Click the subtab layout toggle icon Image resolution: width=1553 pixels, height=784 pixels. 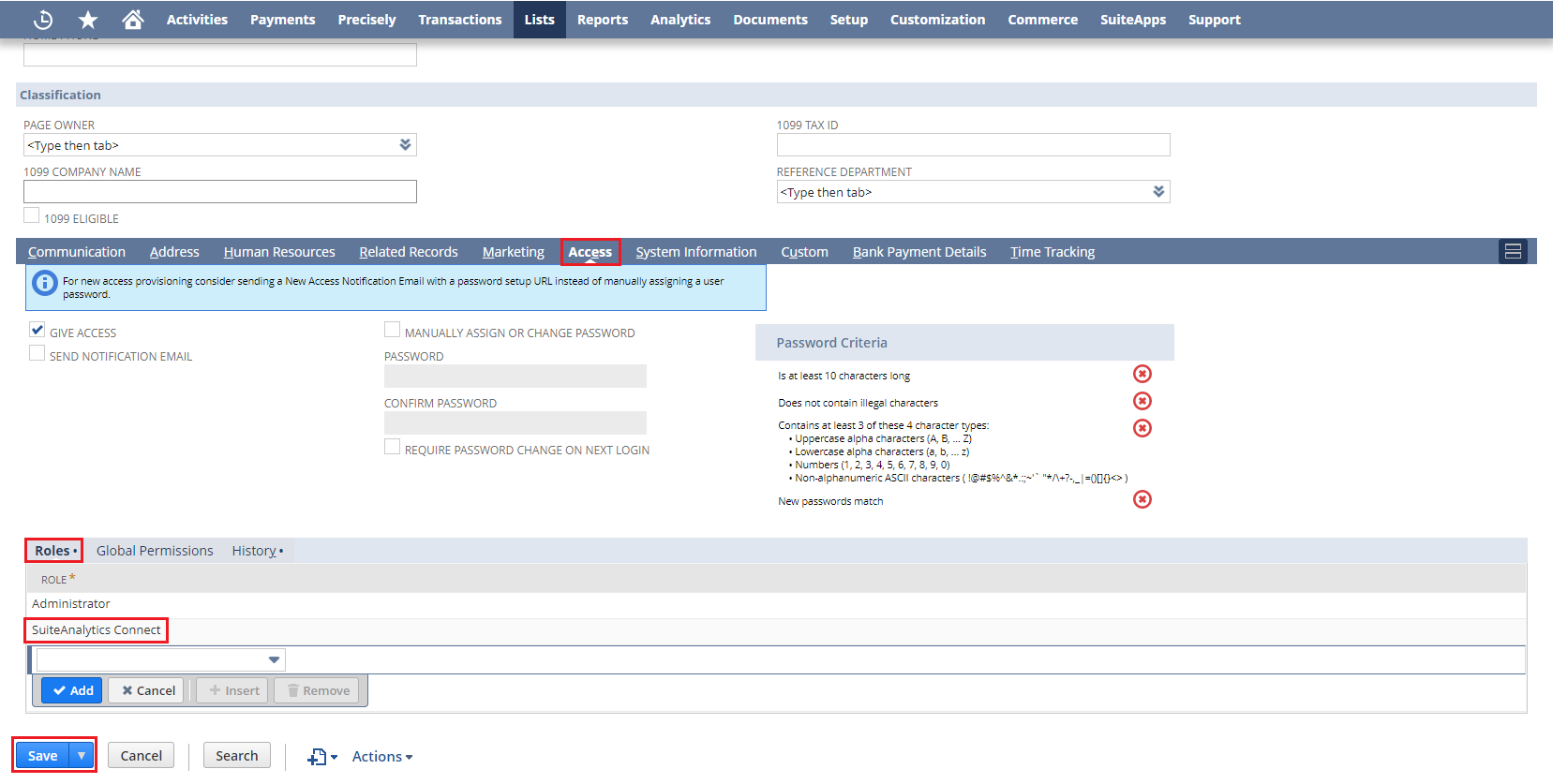coord(1512,251)
